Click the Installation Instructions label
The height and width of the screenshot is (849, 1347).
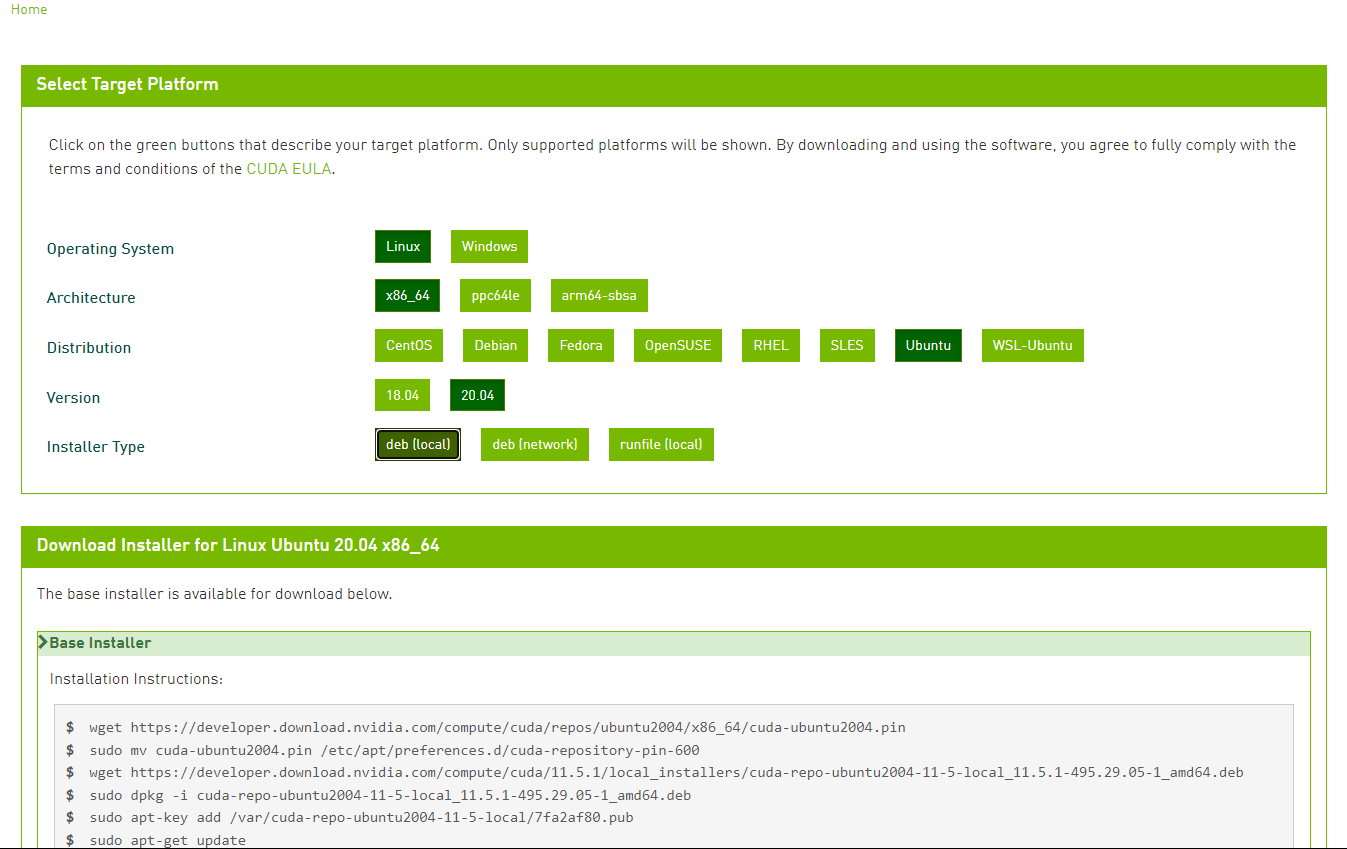click(136, 679)
